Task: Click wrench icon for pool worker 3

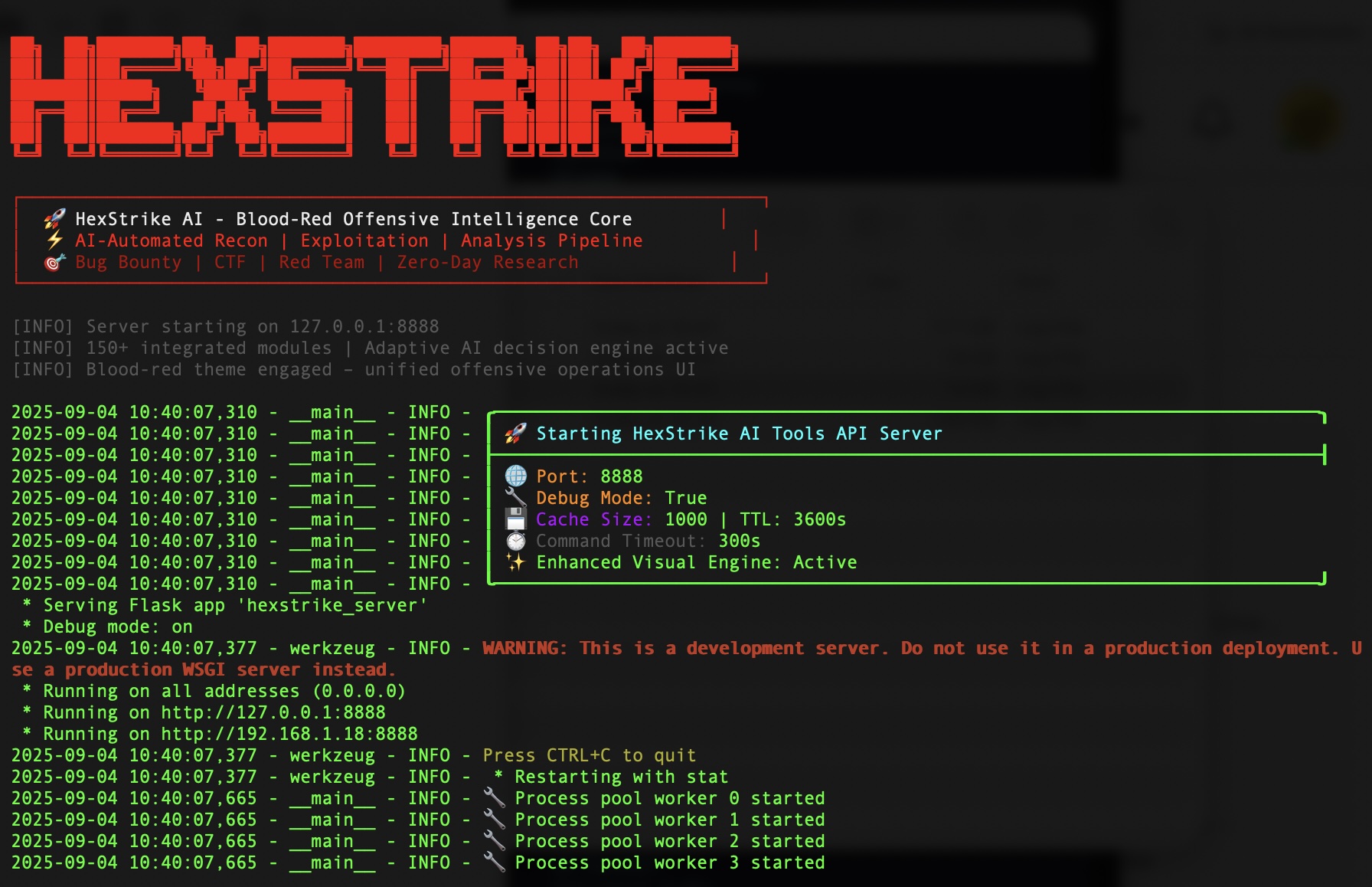Action: click(x=495, y=862)
